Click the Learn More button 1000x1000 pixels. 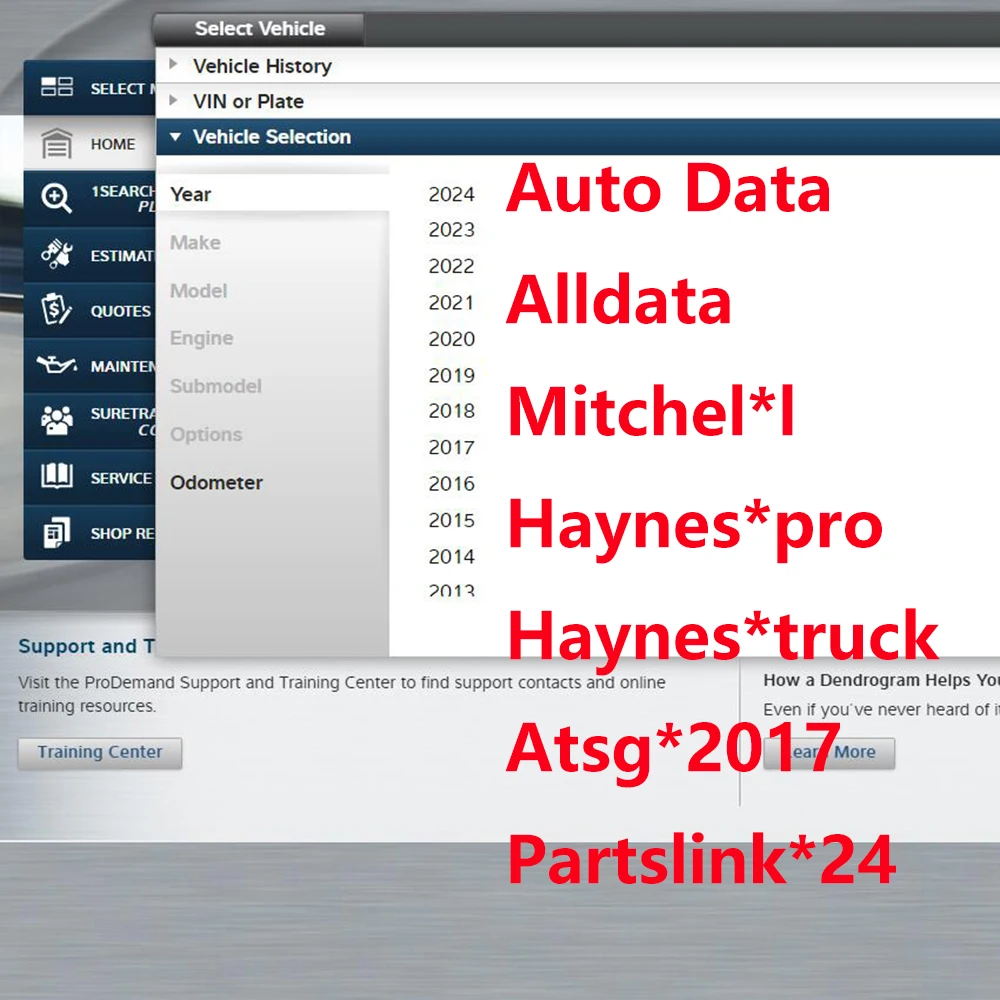click(x=829, y=753)
